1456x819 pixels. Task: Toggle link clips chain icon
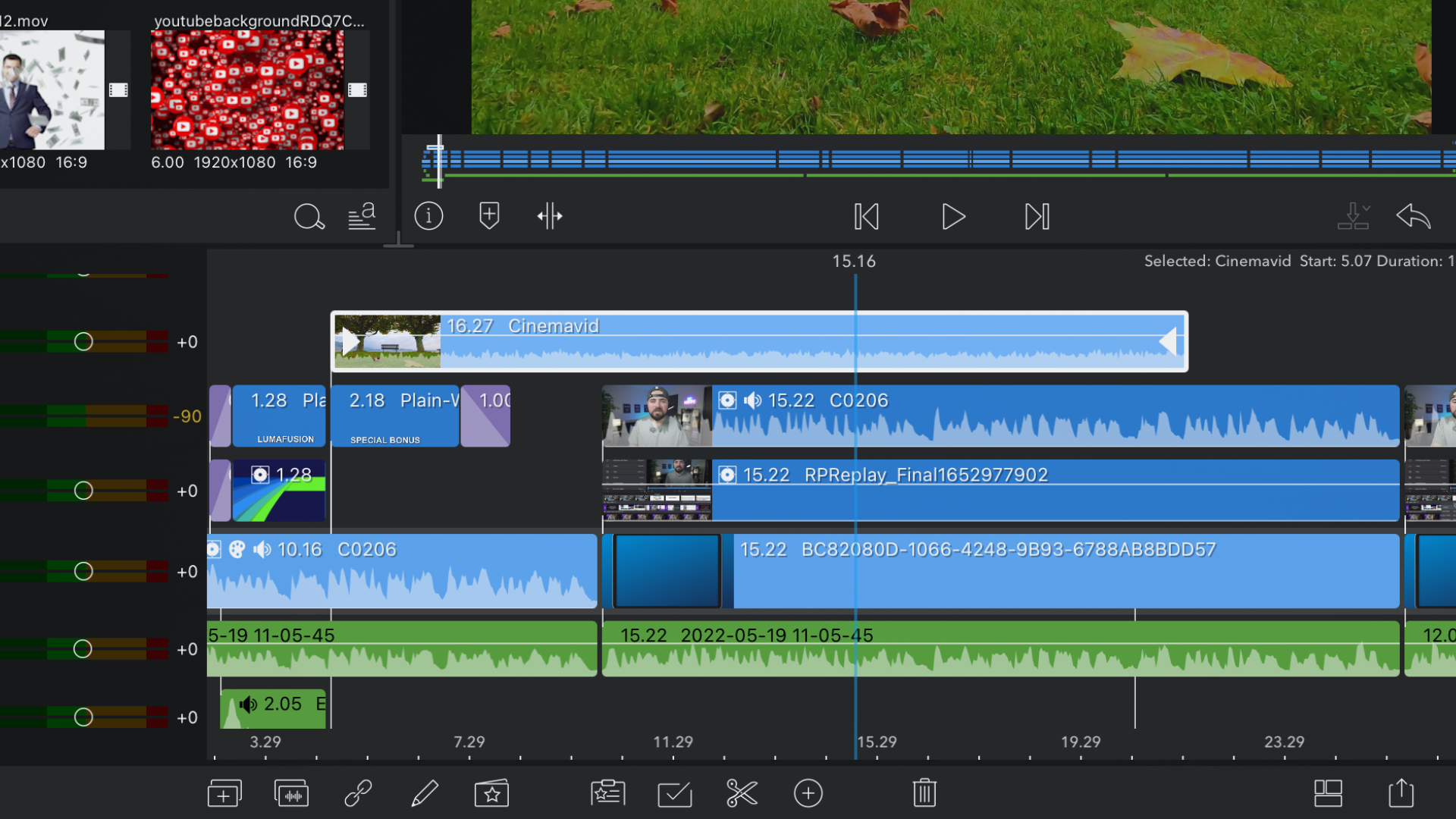pos(358,794)
